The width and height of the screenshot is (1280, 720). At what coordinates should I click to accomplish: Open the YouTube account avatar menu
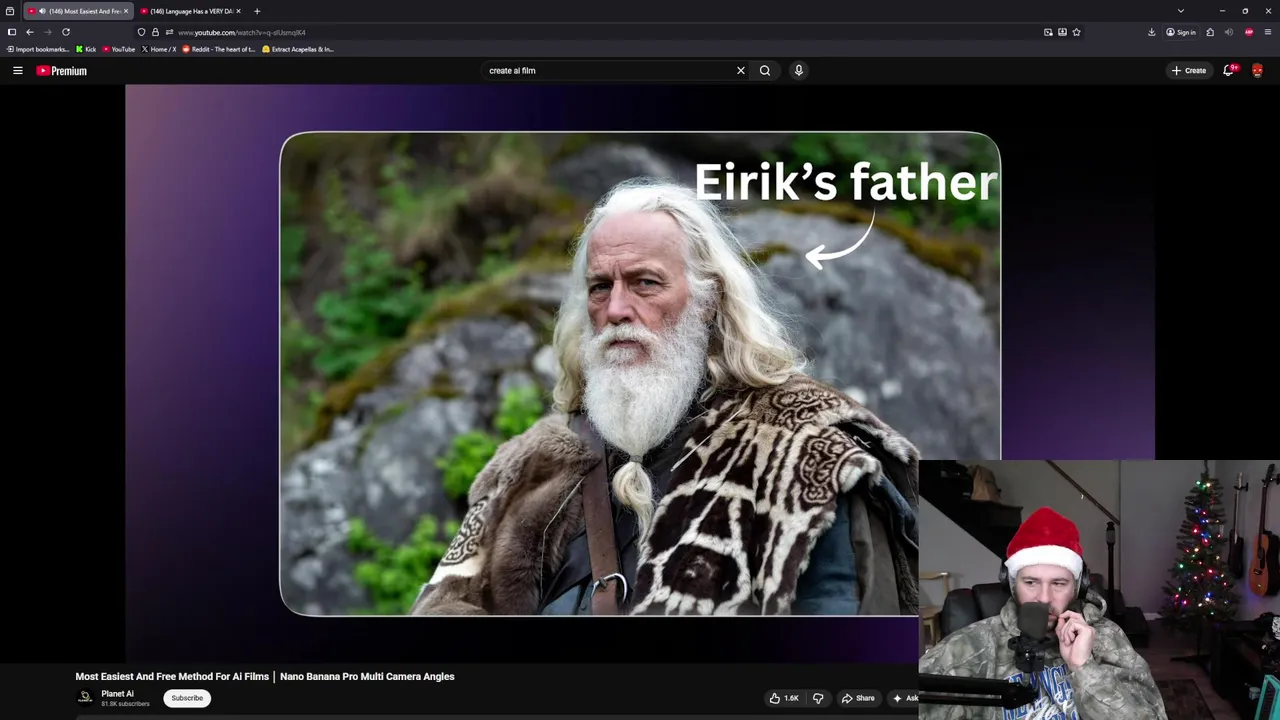tap(1257, 70)
